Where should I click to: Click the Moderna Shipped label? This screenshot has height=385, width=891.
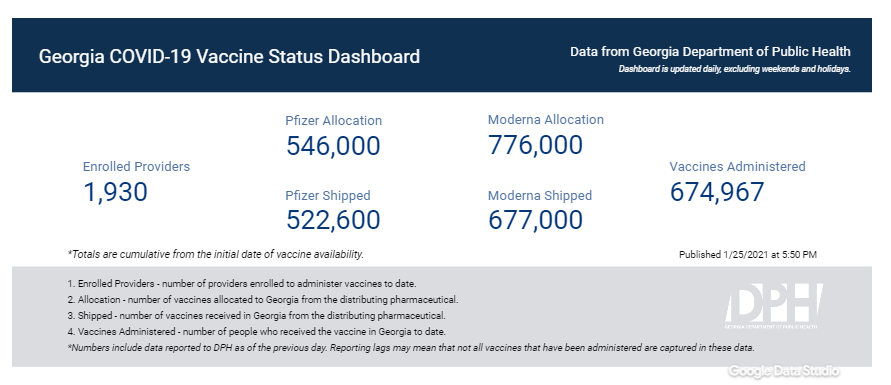pos(540,196)
